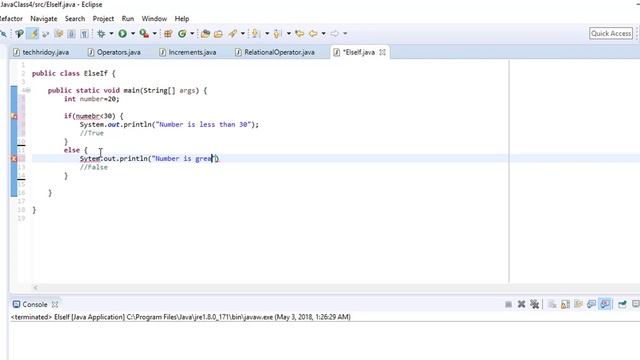The height and width of the screenshot is (360, 640).
Task: Click Pin Console icon
Action: click(x=622, y=304)
